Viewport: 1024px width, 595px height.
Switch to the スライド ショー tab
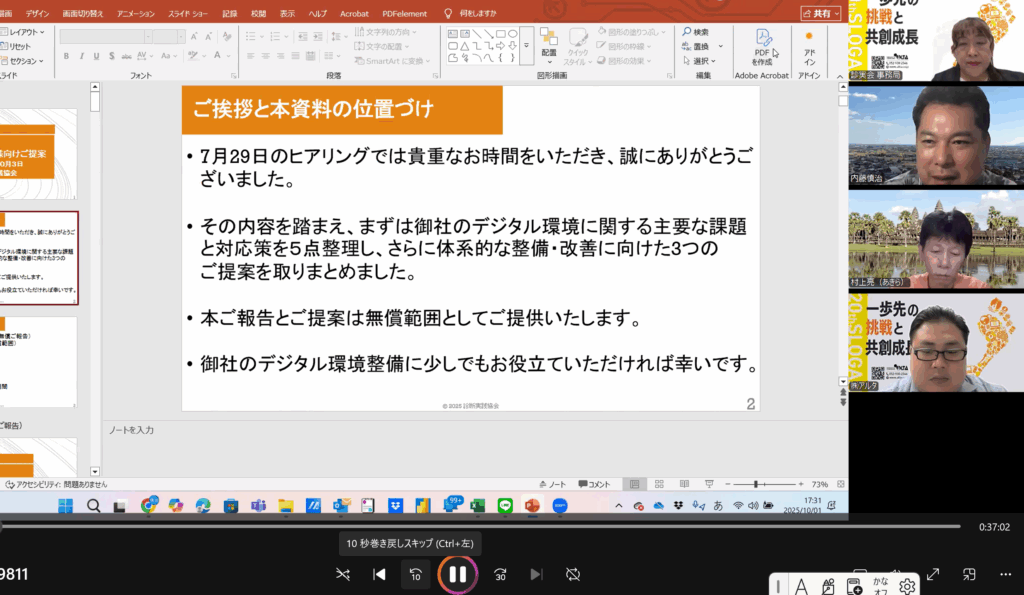[187, 14]
